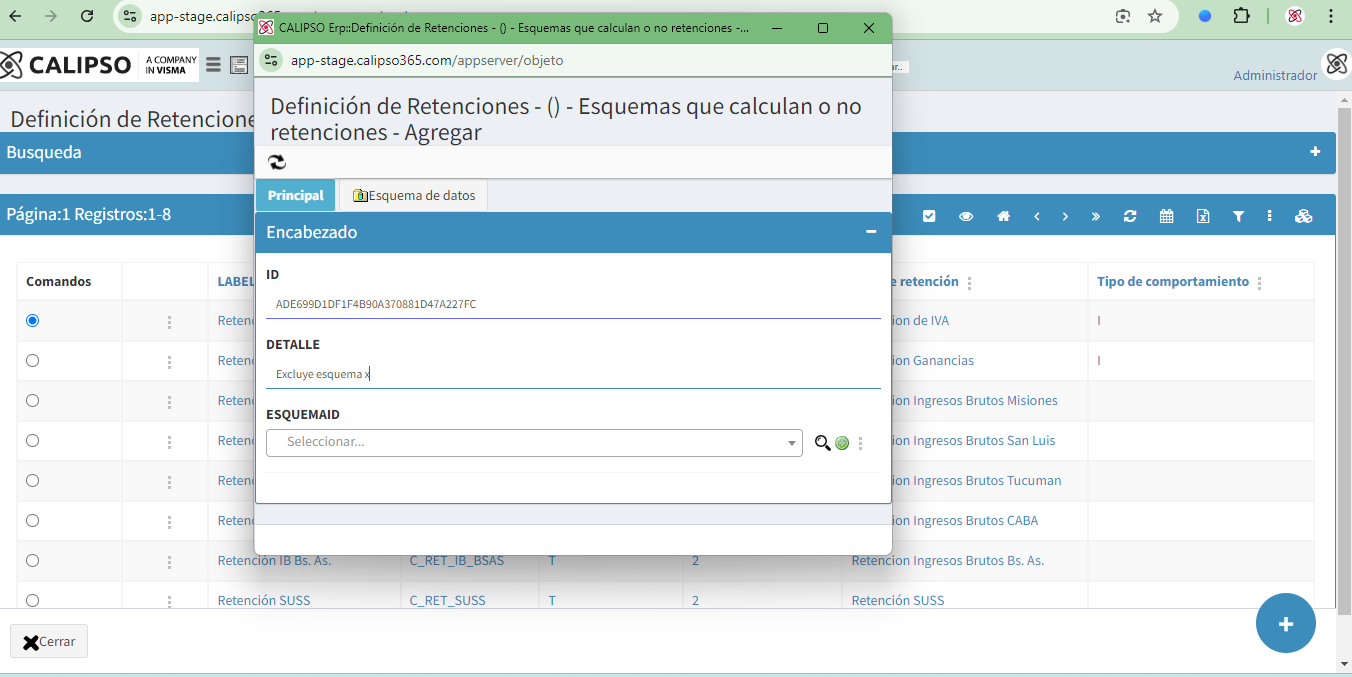Open the ESQUEMAID Seleccionar dropdown
Viewport: 1352px width, 677px height.
coord(534,442)
